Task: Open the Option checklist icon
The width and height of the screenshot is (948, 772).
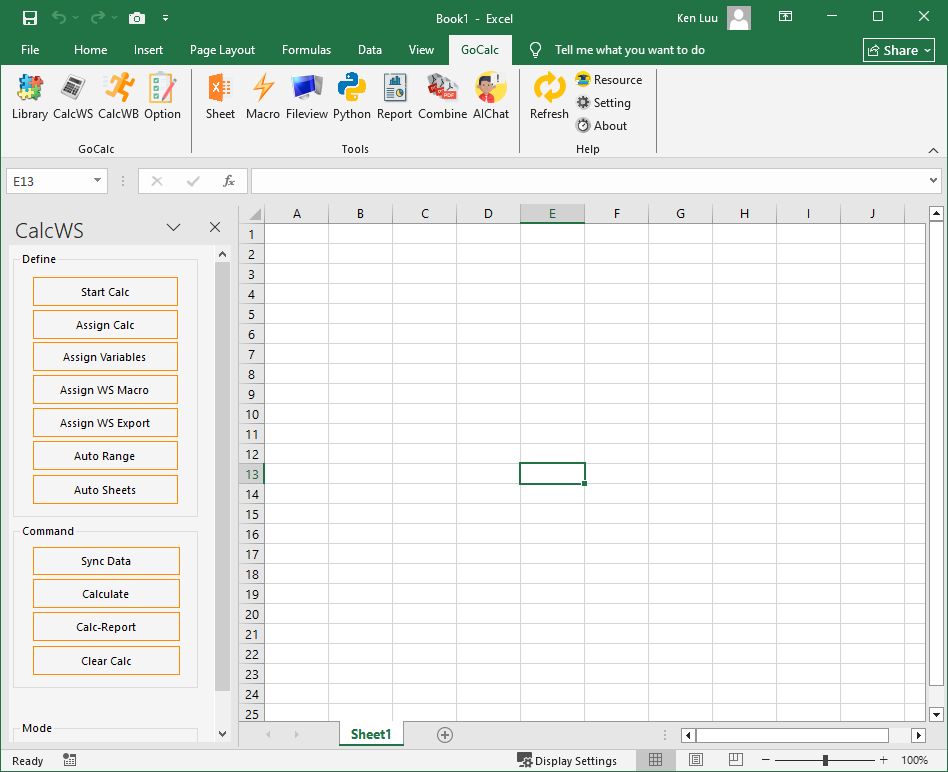Action: pyautogui.click(x=162, y=97)
